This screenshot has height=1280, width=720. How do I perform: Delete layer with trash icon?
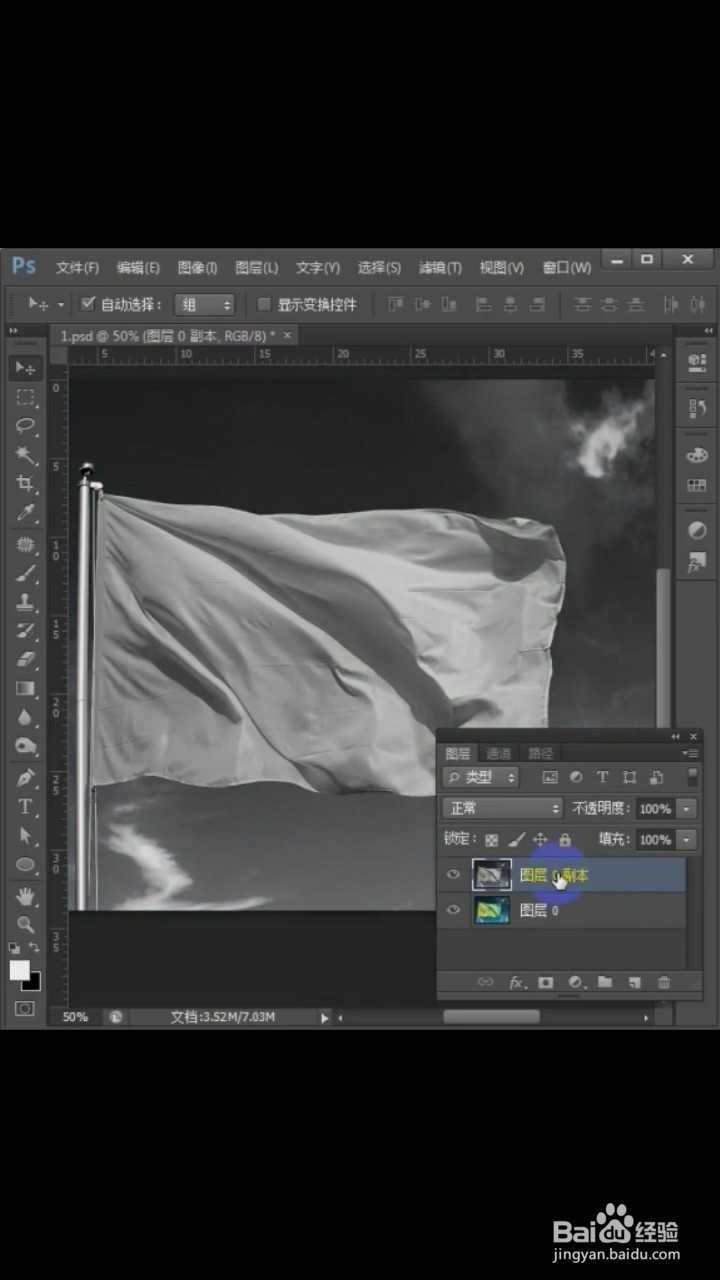pyautogui.click(x=664, y=982)
